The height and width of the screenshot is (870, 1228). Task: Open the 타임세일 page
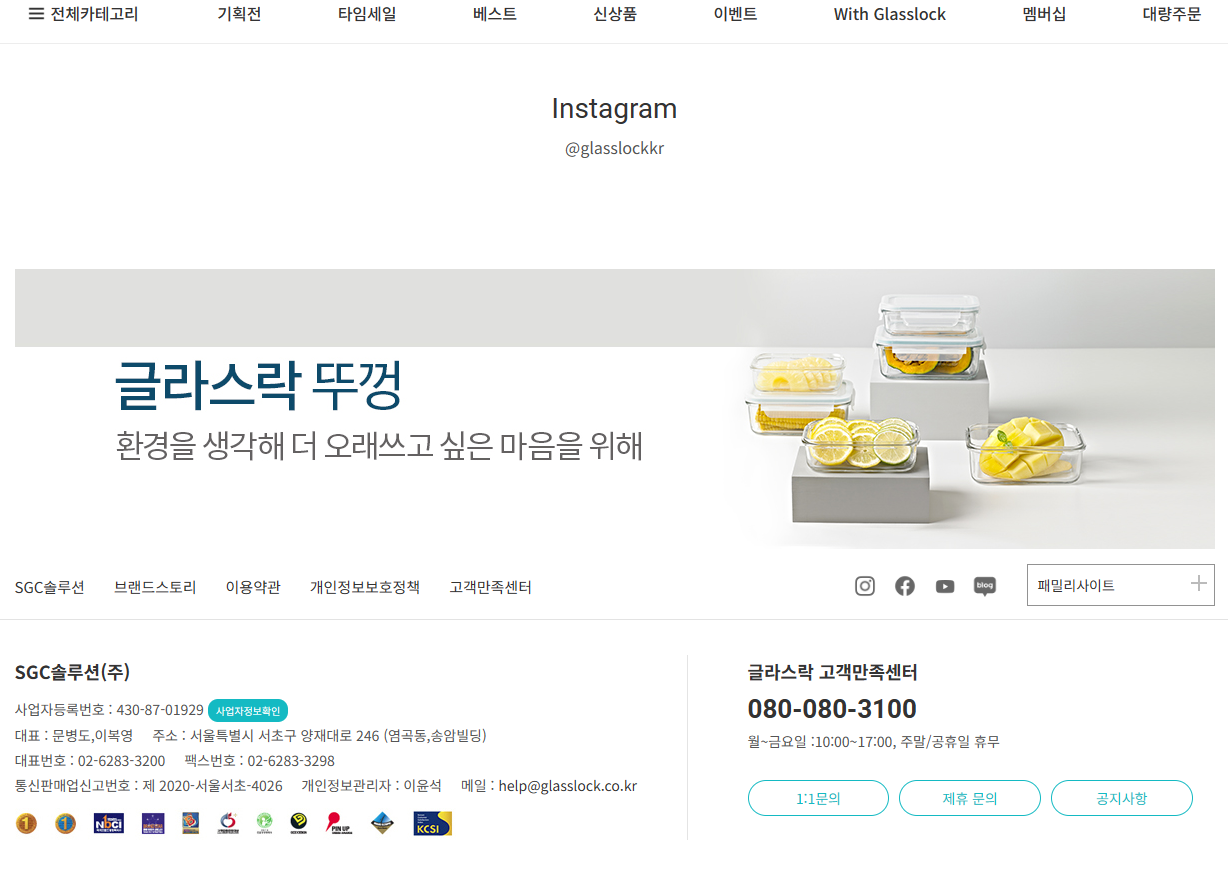[x=367, y=14]
